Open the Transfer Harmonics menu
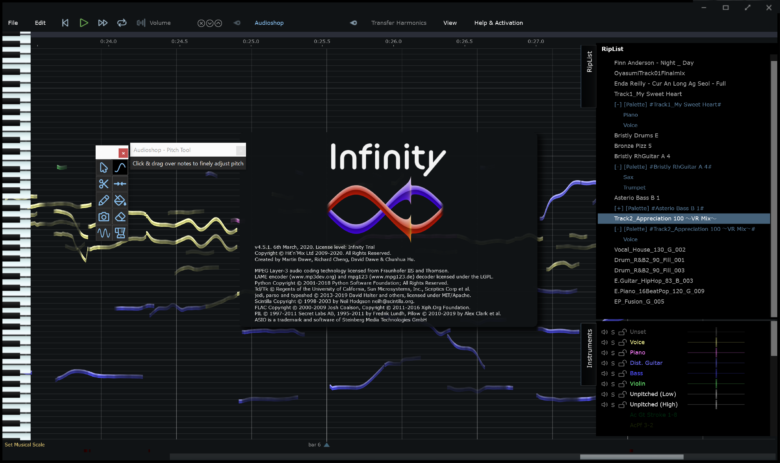Screen dimensions: 780x463 [x=398, y=23]
